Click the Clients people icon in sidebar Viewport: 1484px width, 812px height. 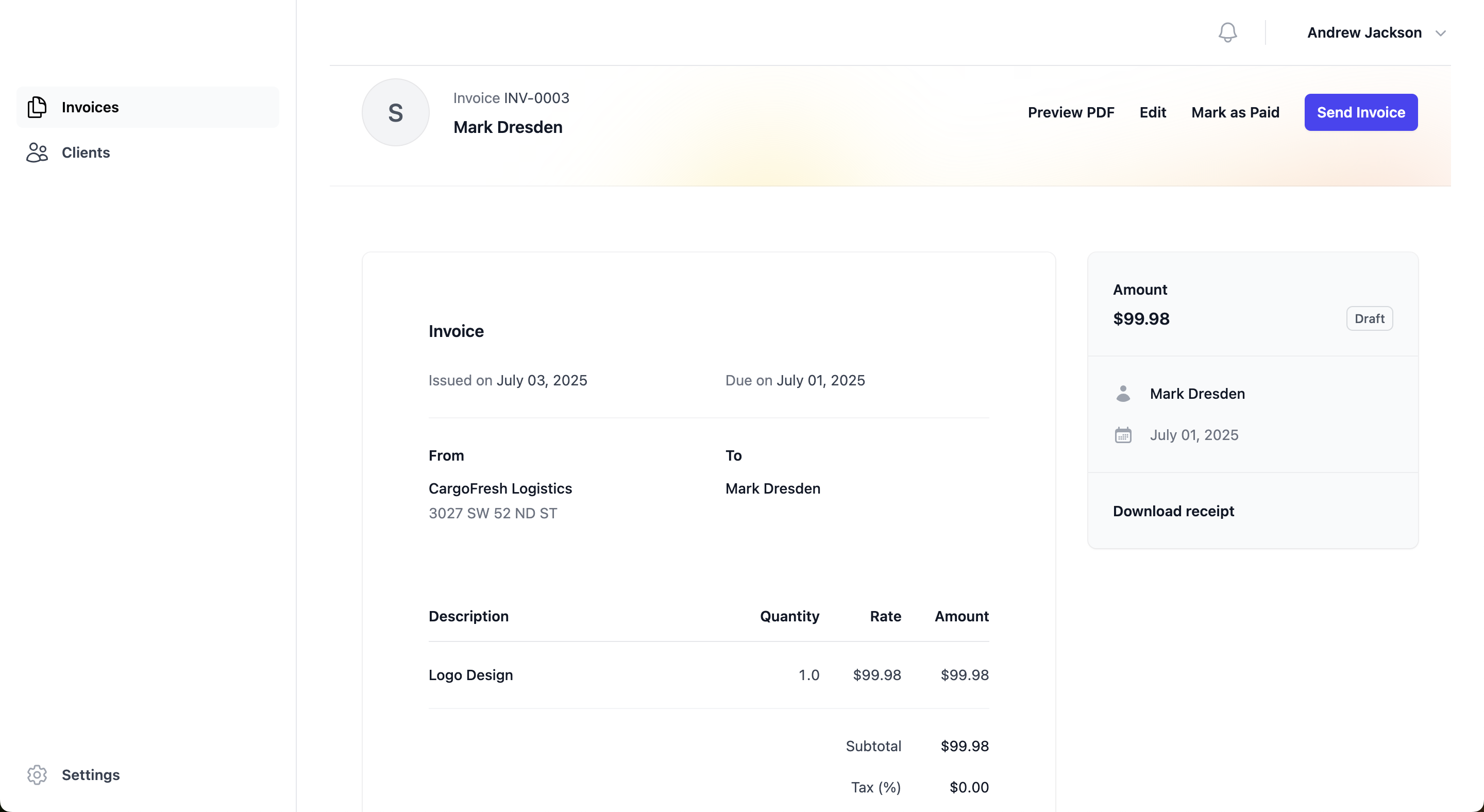pos(37,153)
